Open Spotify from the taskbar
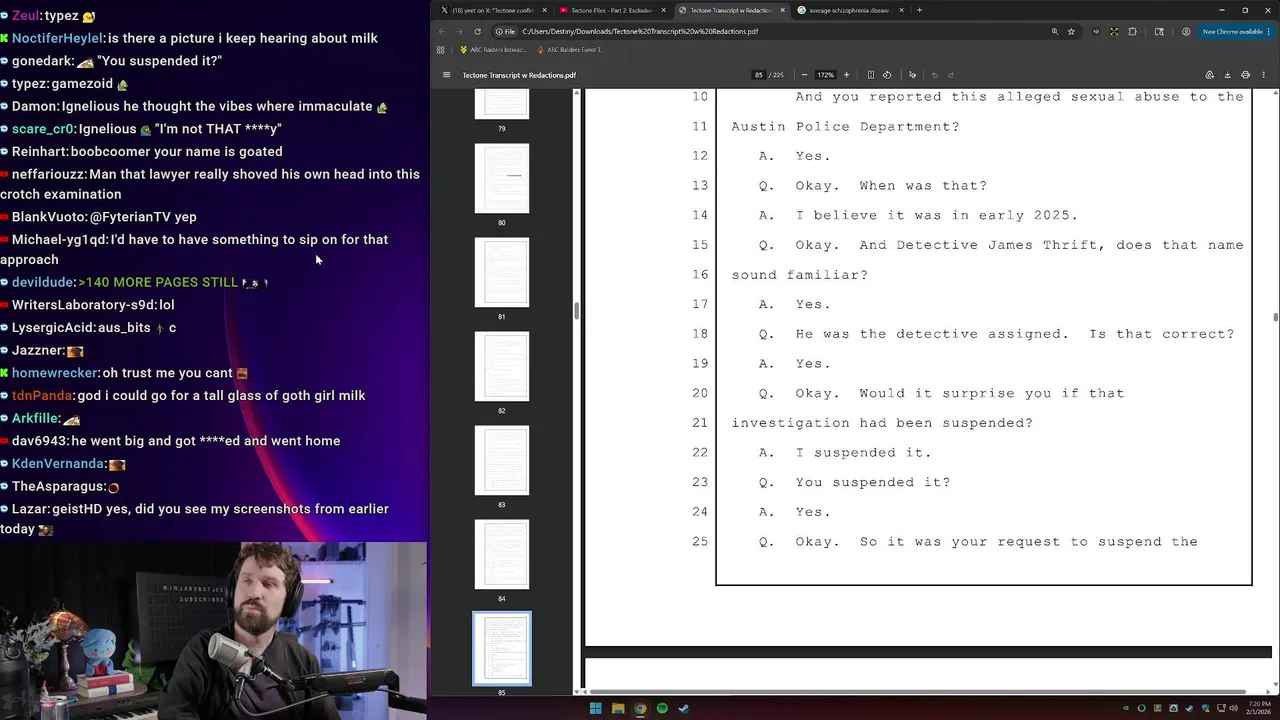 pos(662,709)
